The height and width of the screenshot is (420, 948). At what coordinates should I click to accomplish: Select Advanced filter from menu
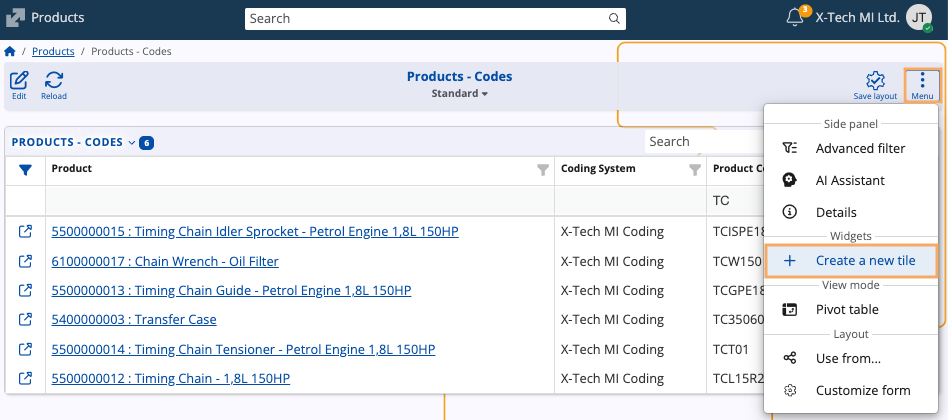860,148
